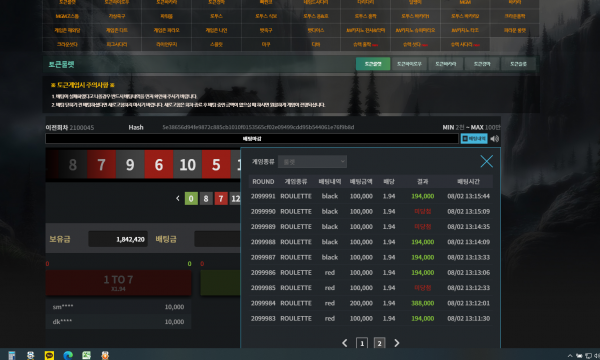This screenshot has width=600, height=360.
Task: Open KakaoTalk from the taskbar
Action: [x=49, y=355]
